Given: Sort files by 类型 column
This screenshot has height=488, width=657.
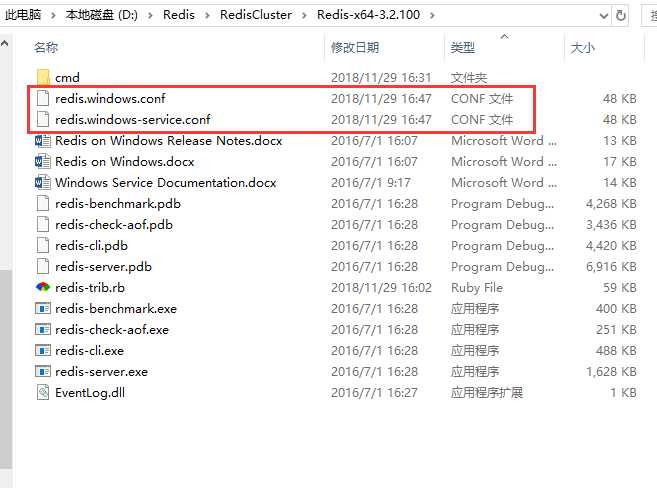Looking at the screenshot, I should pos(463,47).
